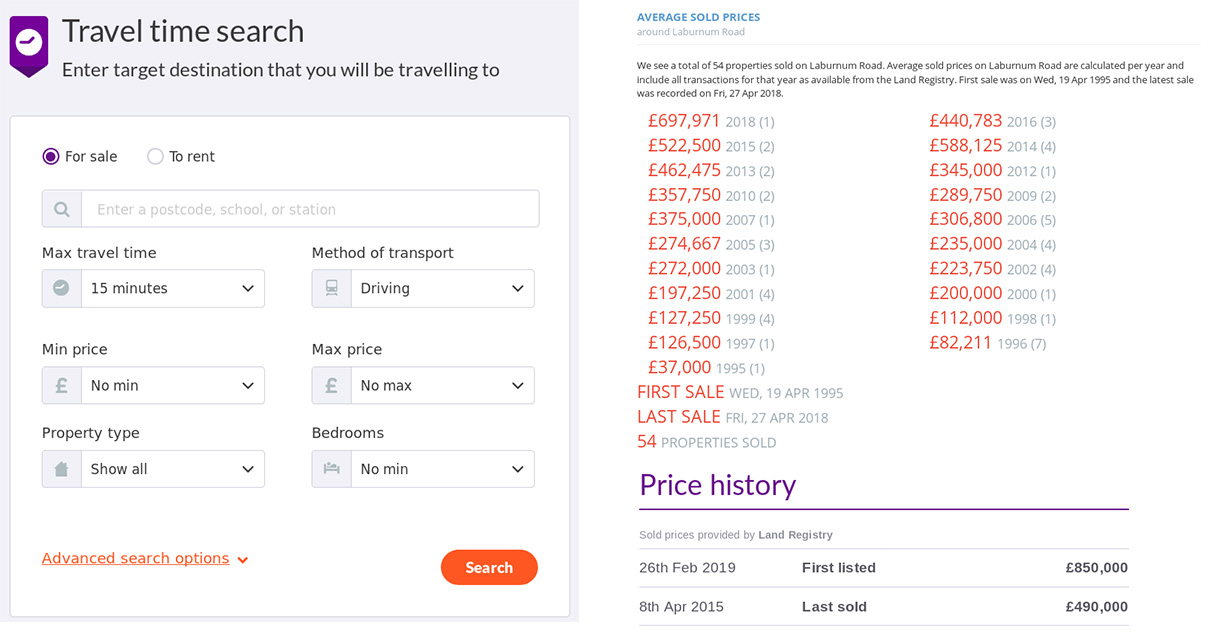Click the orange Search button
1214x634 pixels.
[x=489, y=567]
